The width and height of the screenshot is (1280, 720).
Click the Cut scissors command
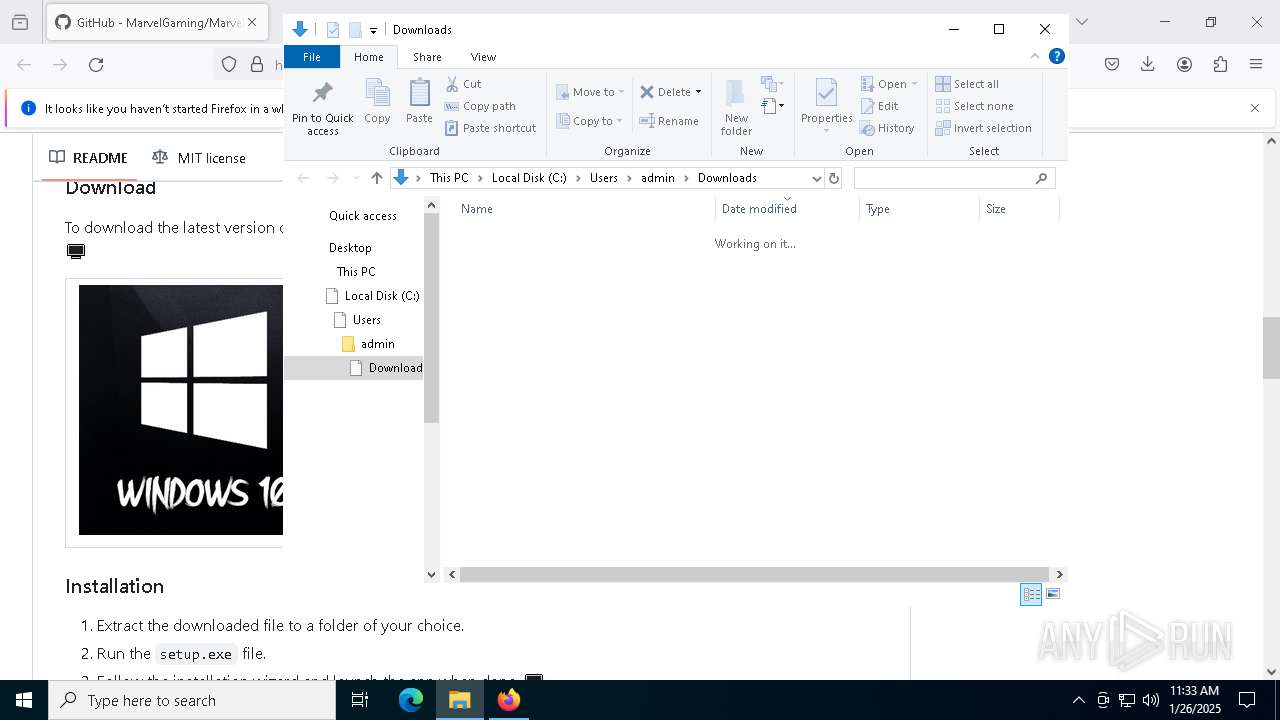pyautogui.click(x=463, y=84)
